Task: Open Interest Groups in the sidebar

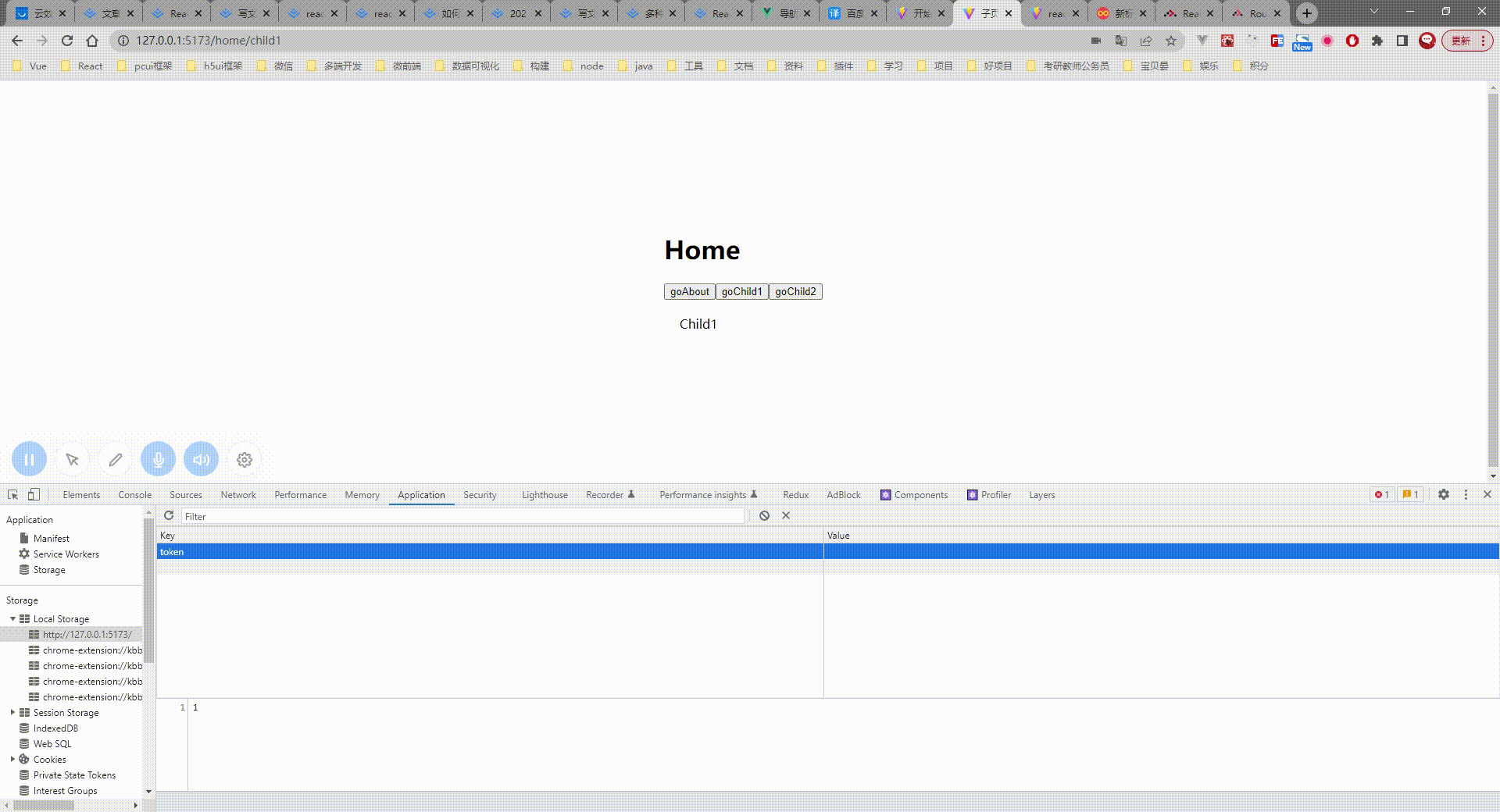Action: point(65,791)
